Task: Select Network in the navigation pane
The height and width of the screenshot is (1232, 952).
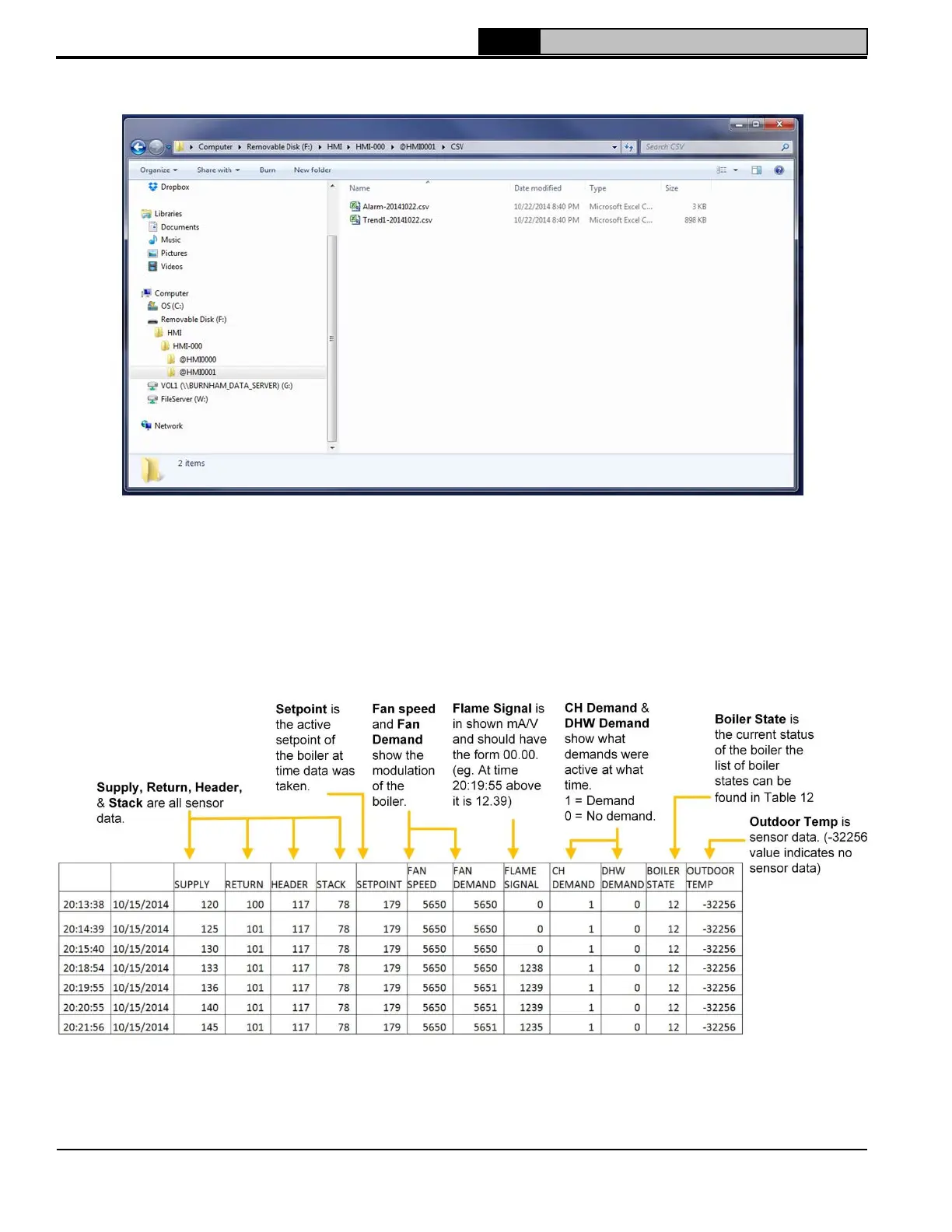Action: pyautogui.click(x=168, y=425)
